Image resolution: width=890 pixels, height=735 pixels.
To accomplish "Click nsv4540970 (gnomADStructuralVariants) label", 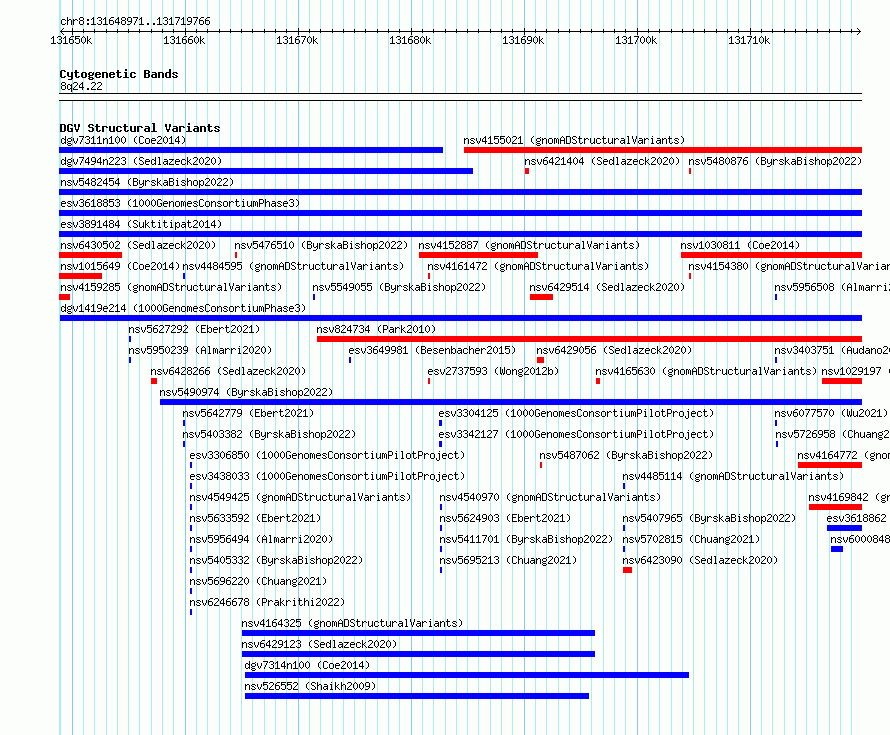I will [550, 497].
